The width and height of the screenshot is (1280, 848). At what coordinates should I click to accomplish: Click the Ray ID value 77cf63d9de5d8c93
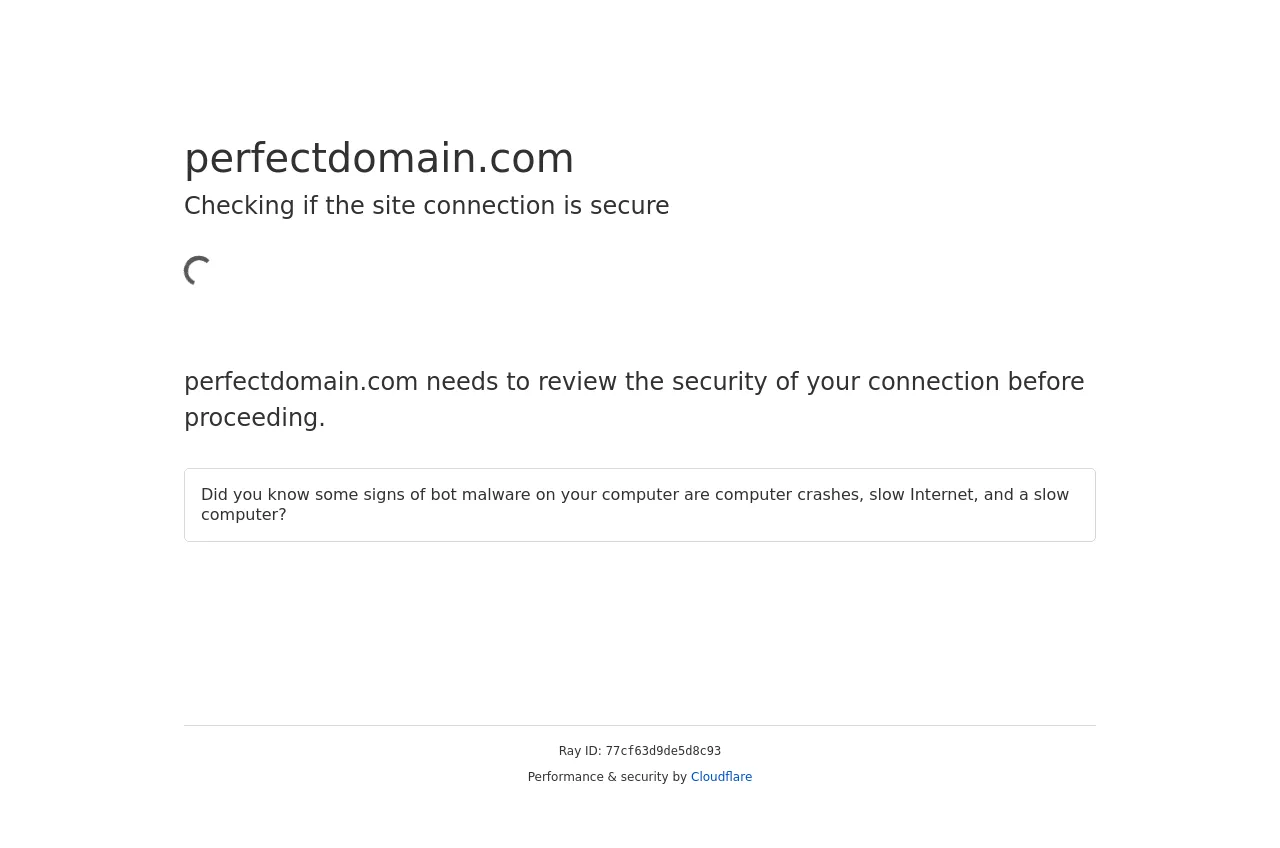point(663,751)
